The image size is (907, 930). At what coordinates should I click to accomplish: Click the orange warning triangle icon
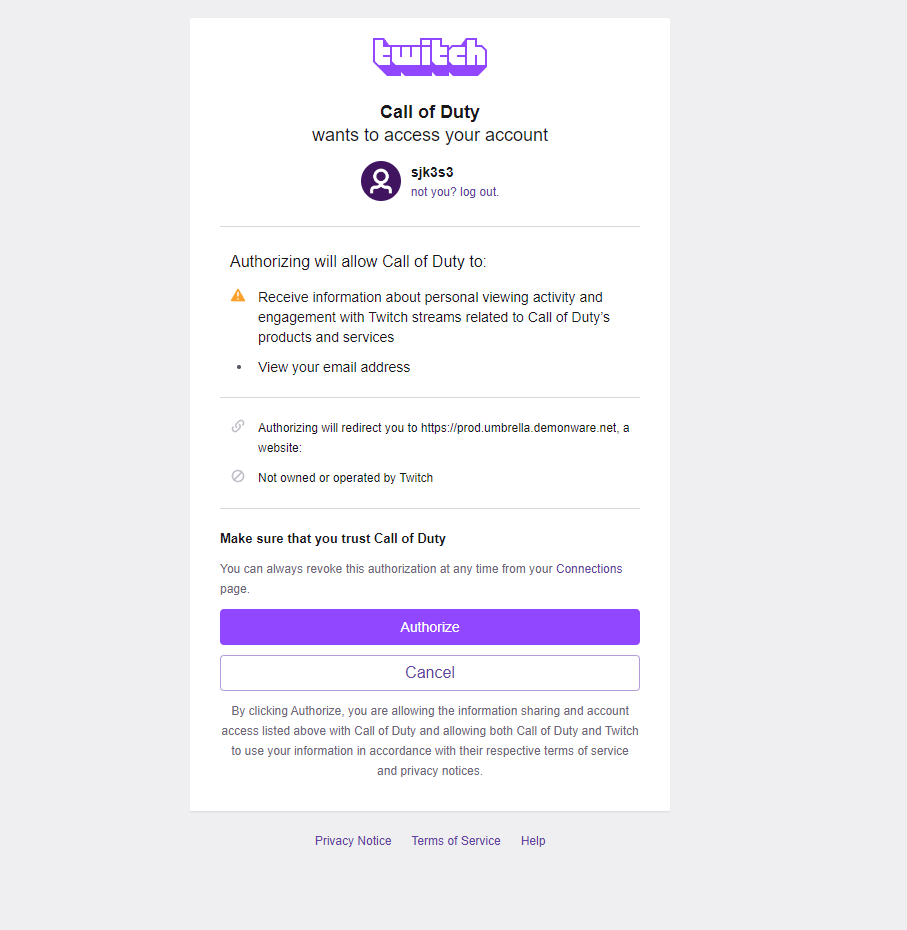238,295
